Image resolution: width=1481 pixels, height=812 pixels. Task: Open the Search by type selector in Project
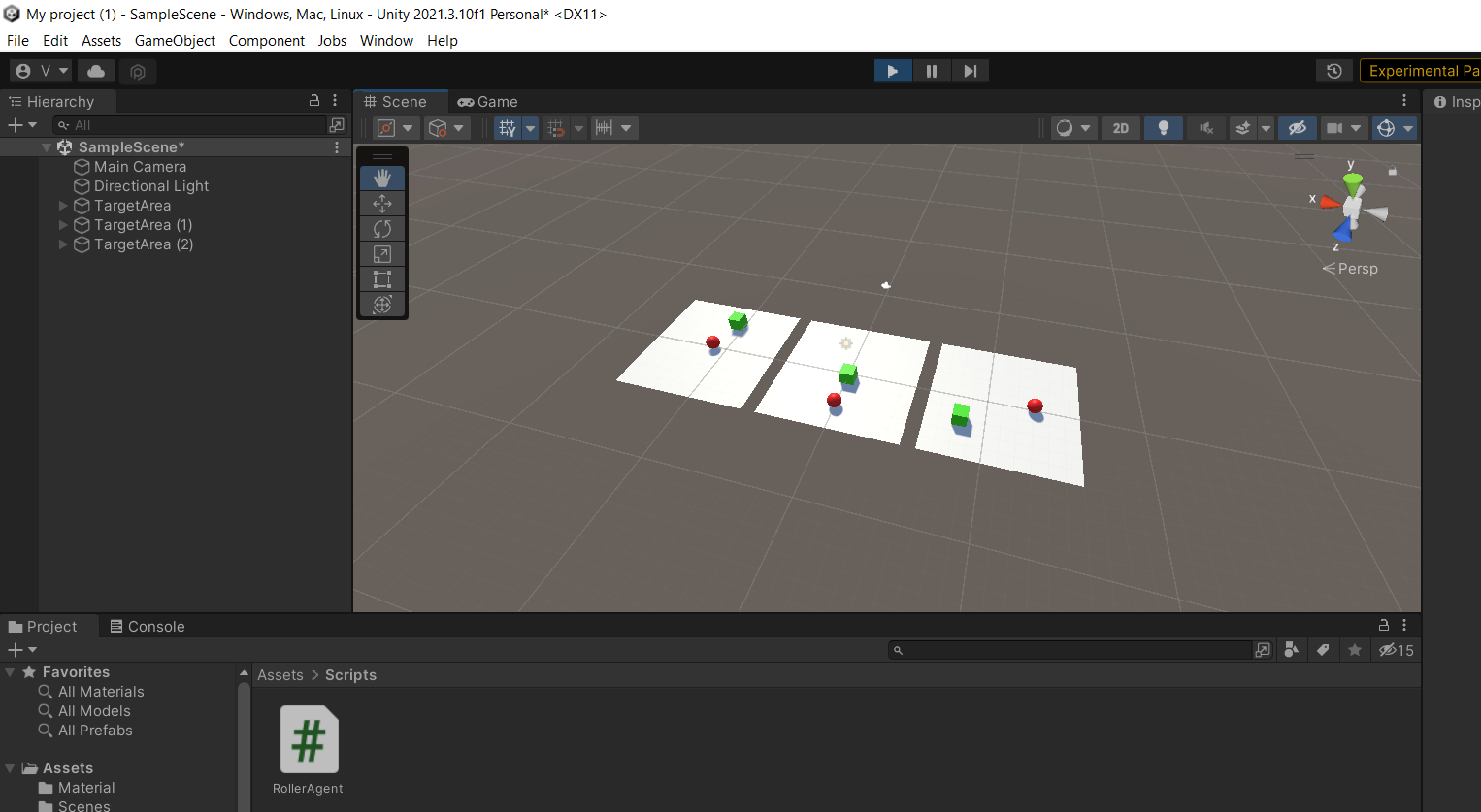tap(1292, 650)
